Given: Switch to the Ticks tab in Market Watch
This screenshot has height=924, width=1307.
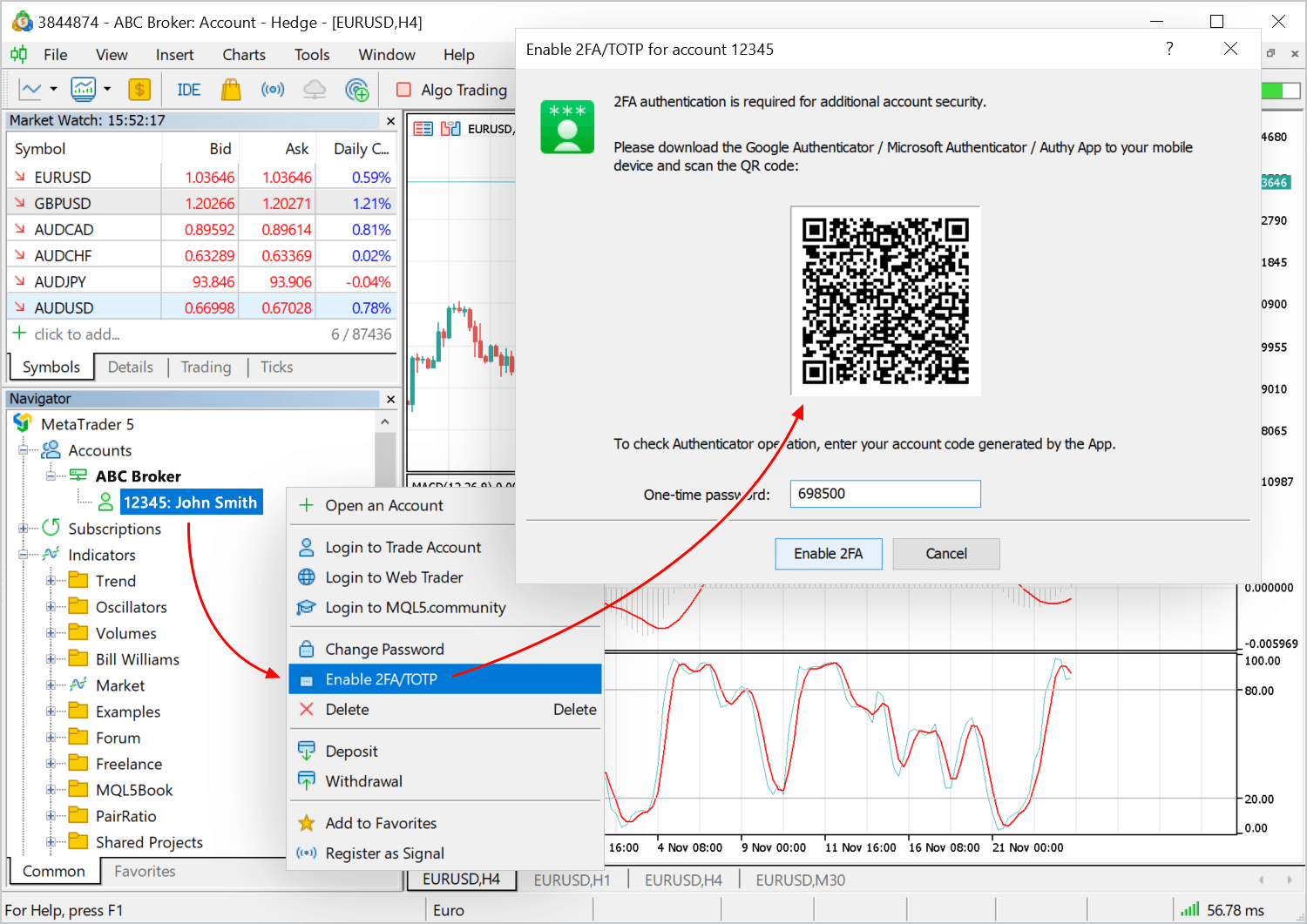Looking at the screenshot, I should (276, 367).
